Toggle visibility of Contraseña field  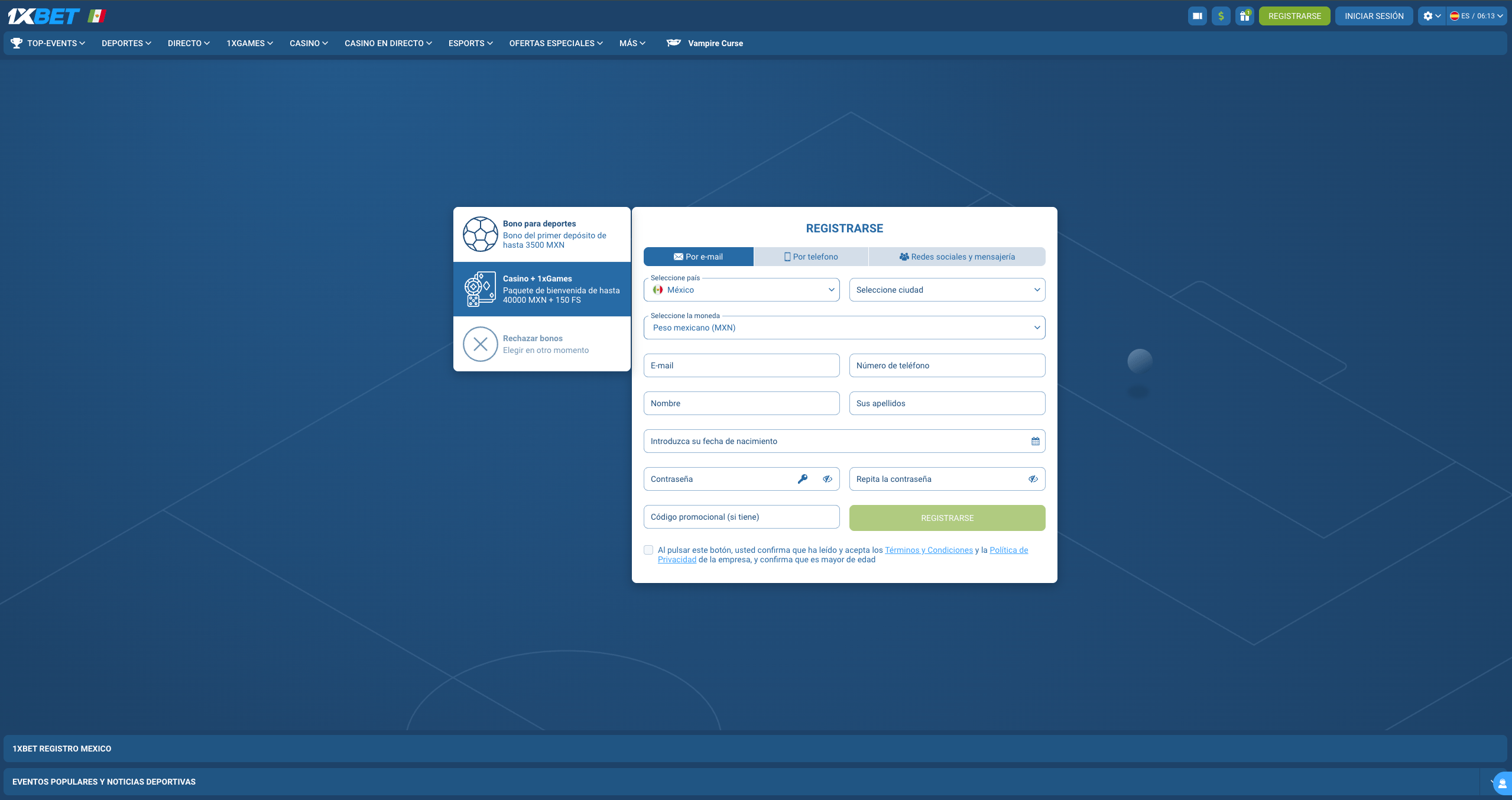(827, 479)
